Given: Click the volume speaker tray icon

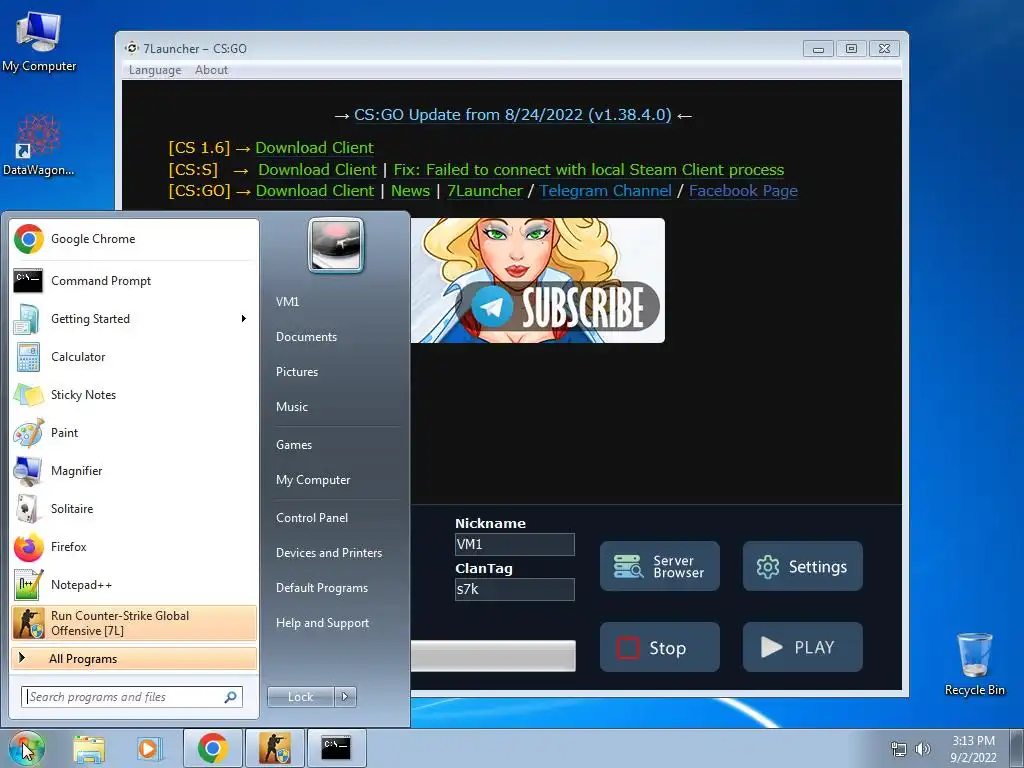Looking at the screenshot, I should pyautogui.click(x=923, y=749).
